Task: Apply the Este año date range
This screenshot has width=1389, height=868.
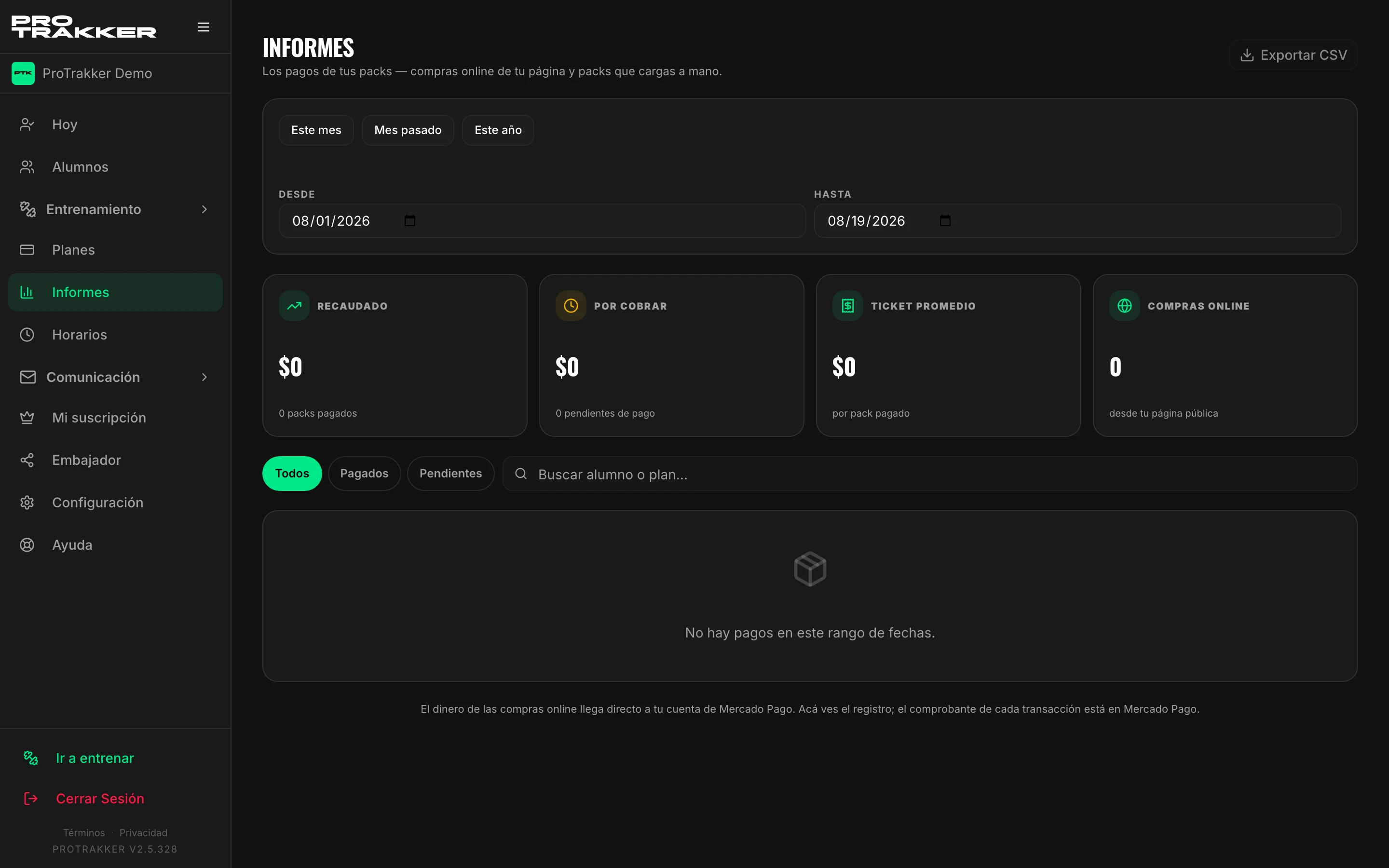Action: tap(498, 130)
